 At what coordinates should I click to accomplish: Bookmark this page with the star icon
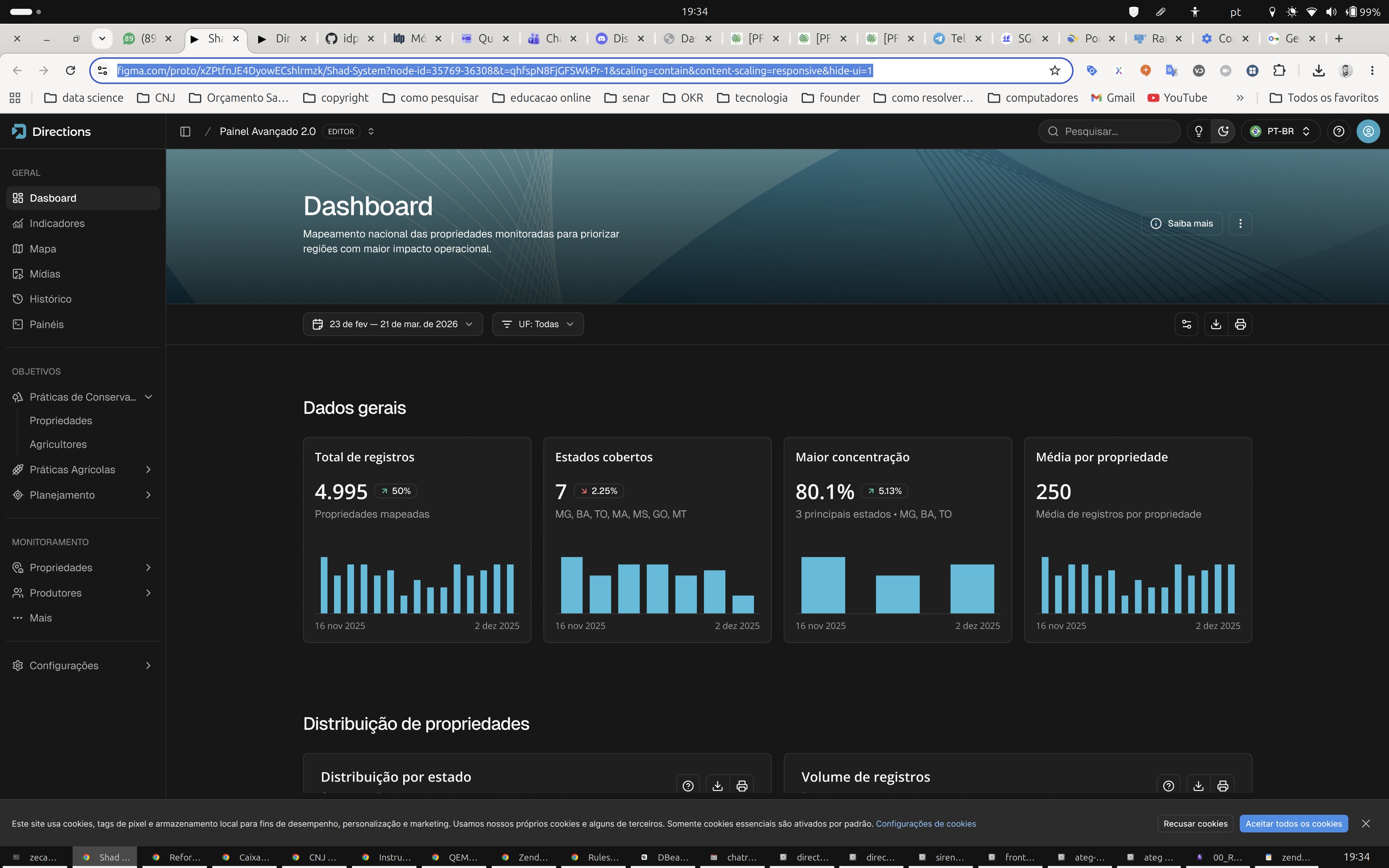[x=1055, y=71]
